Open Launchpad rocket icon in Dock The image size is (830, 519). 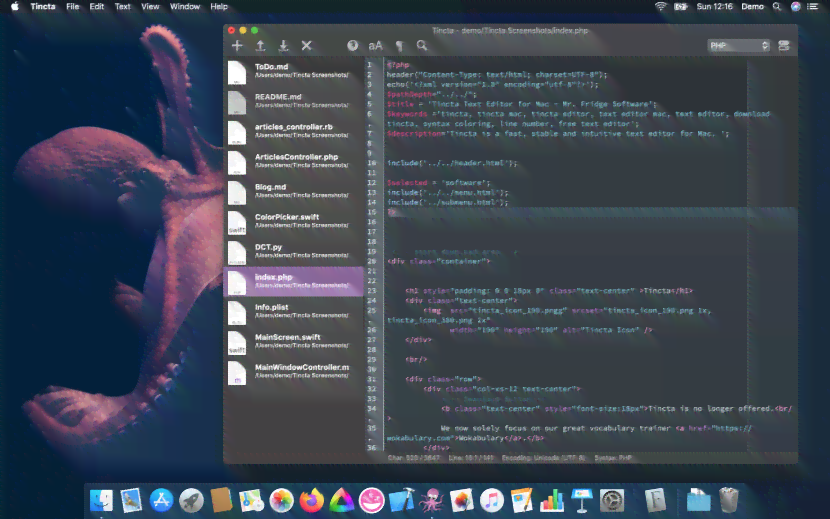click(191, 500)
